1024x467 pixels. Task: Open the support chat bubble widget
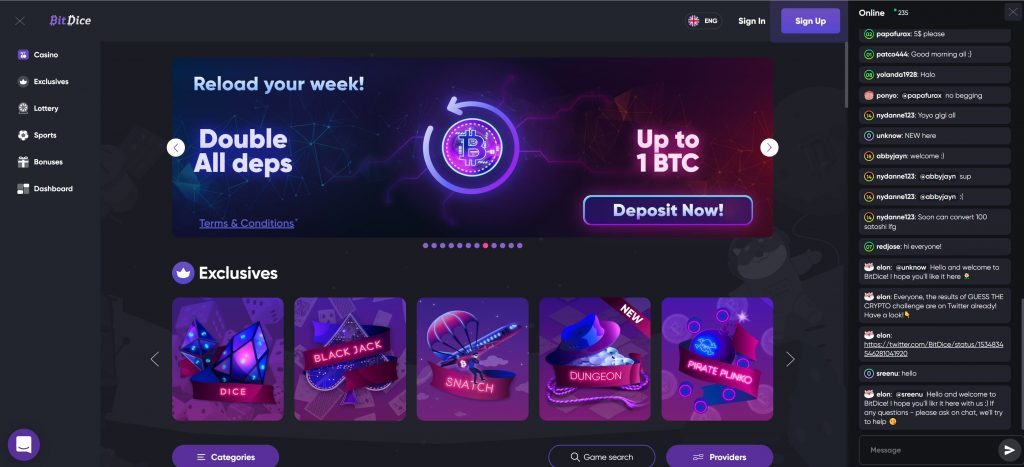pyautogui.click(x=24, y=445)
